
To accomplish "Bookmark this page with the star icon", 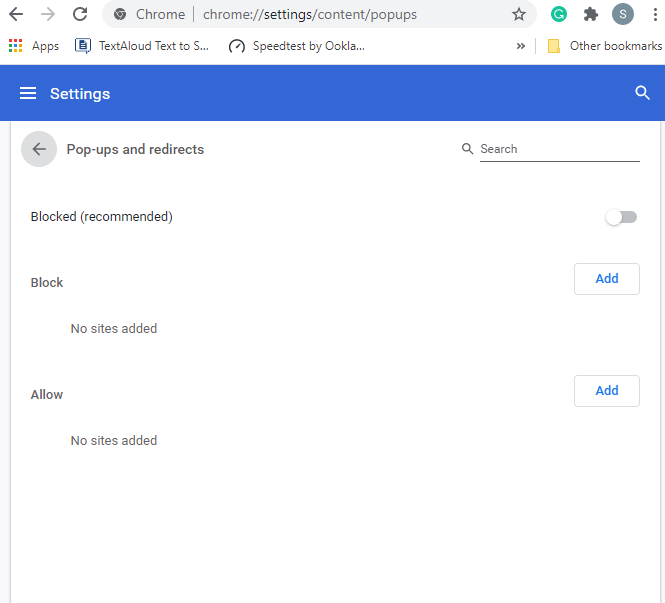I will click(518, 14).
